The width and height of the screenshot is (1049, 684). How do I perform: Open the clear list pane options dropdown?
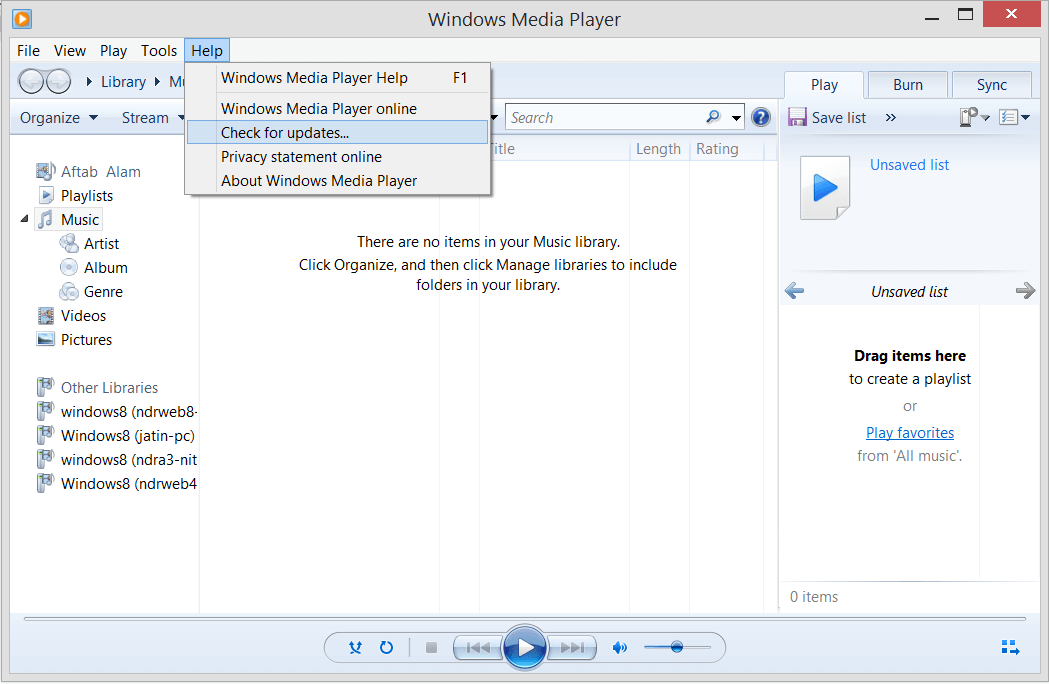[974, 118]
